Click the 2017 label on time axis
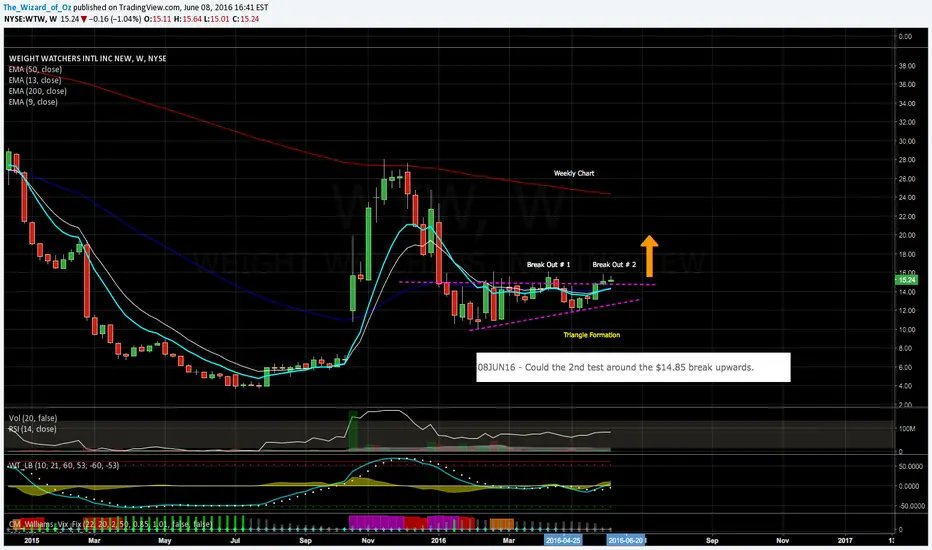This screenshot has width=932, height=550. [x=845, y=540]
